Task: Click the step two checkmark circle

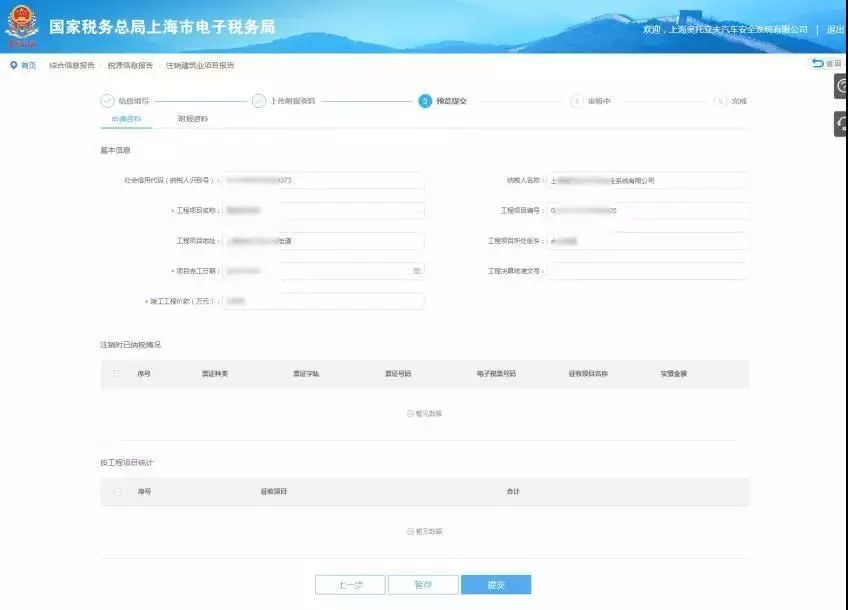Action: (259, 101)
